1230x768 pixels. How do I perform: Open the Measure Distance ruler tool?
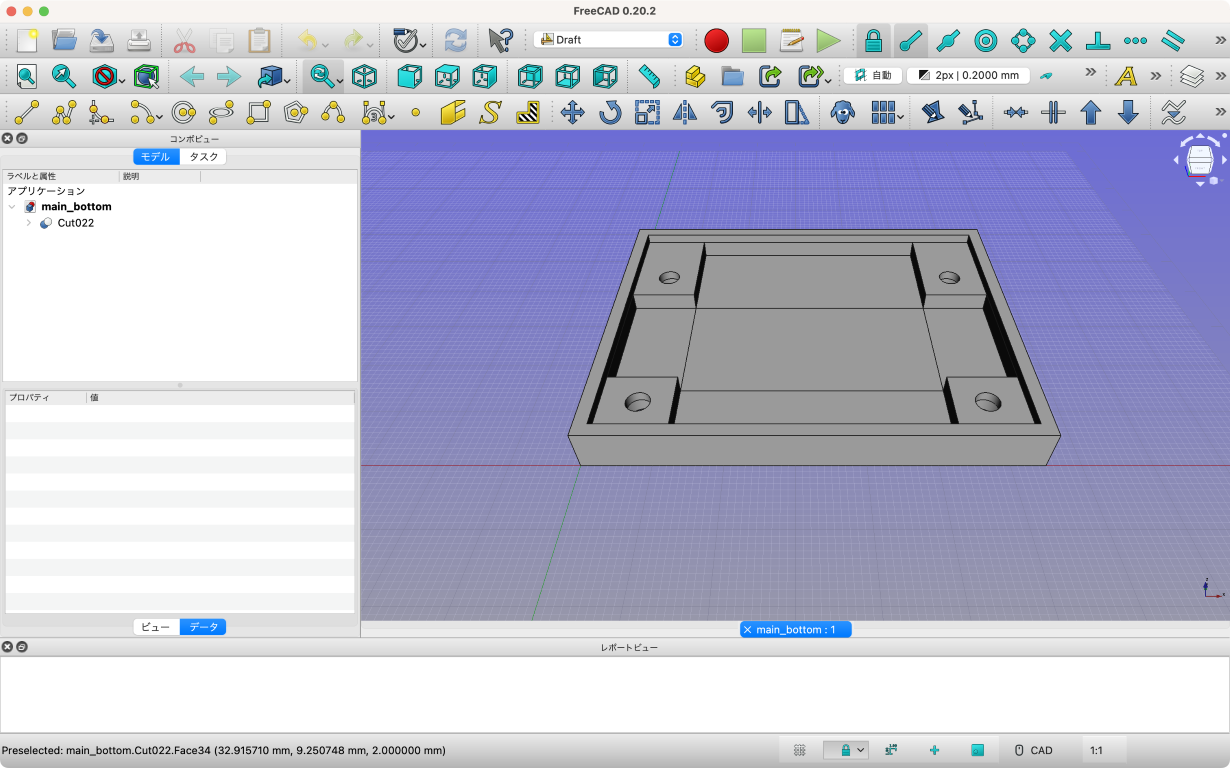tap(649, 76)
